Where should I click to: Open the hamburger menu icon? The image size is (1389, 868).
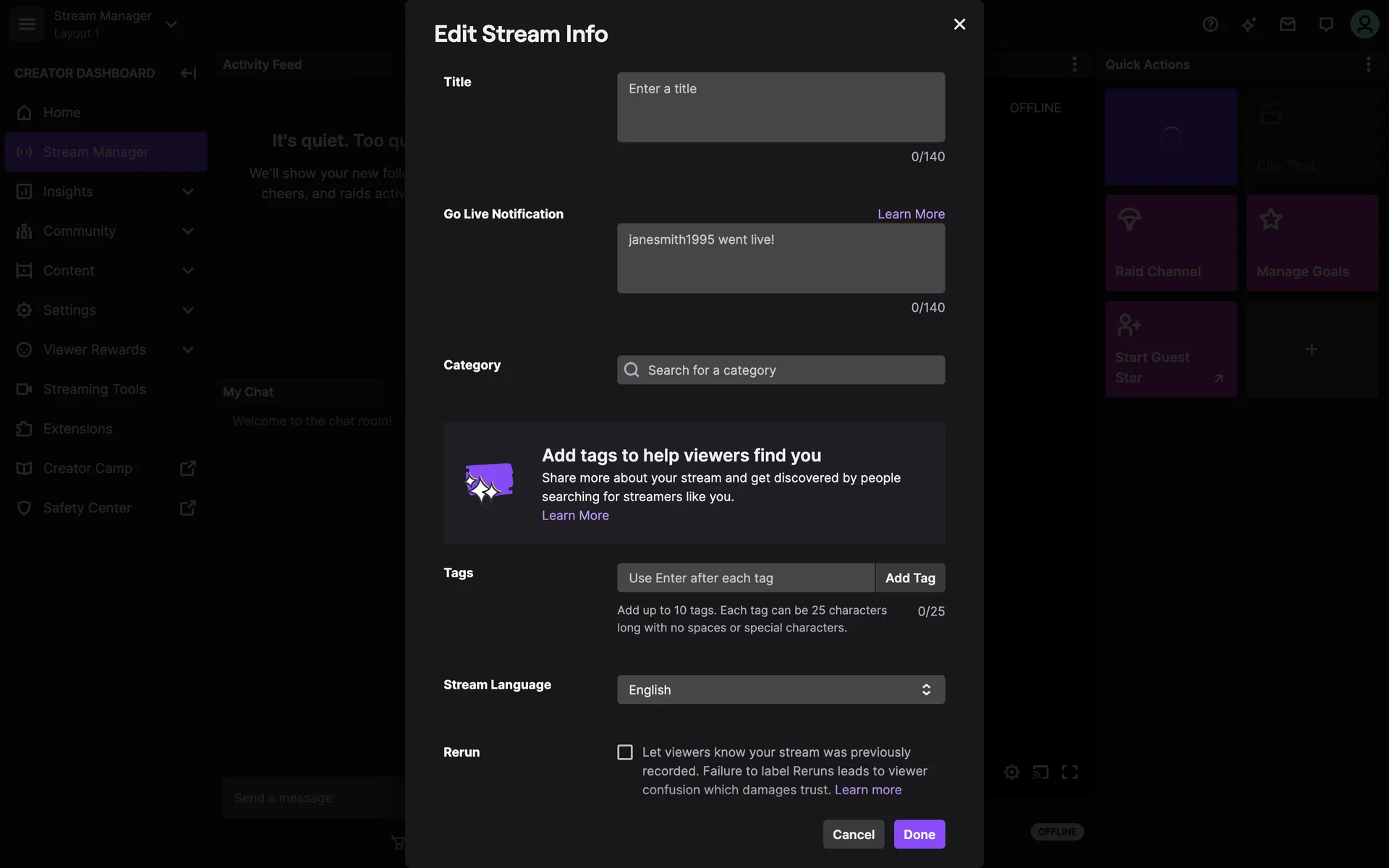(x=27, y=24)
